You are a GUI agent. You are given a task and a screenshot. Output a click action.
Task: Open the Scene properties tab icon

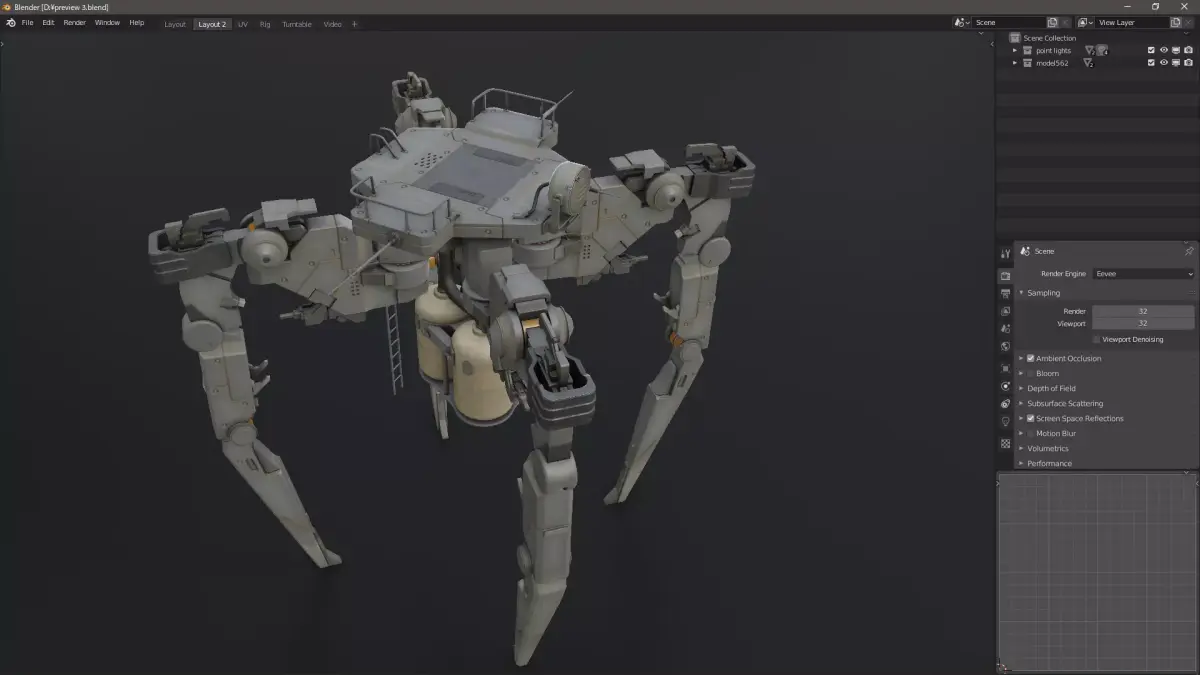pyautogui.click(x=1006, y=329)
